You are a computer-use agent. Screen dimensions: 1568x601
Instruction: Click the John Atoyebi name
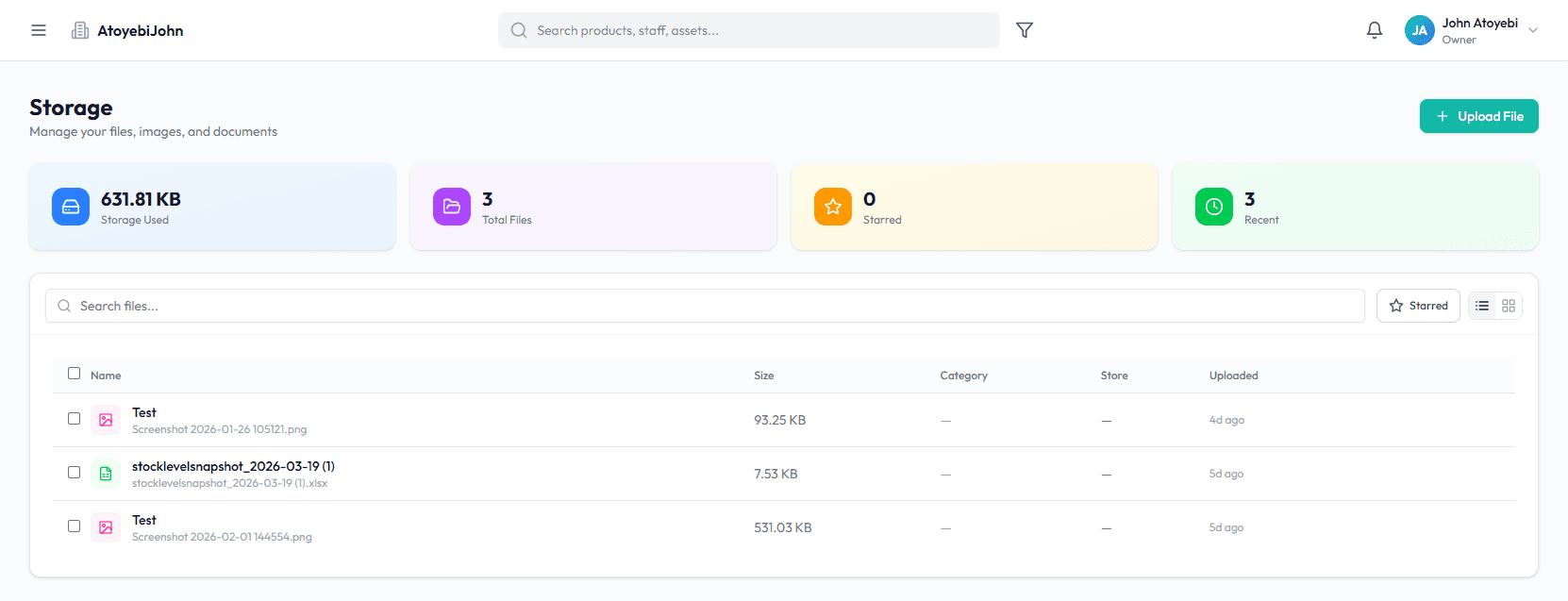(1479, 24)
